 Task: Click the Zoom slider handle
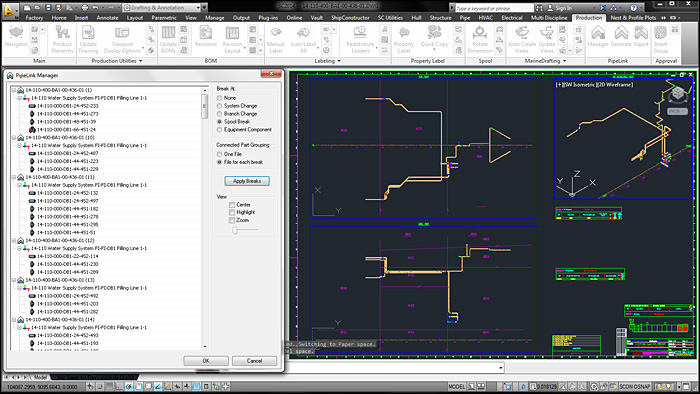[234, 230]
